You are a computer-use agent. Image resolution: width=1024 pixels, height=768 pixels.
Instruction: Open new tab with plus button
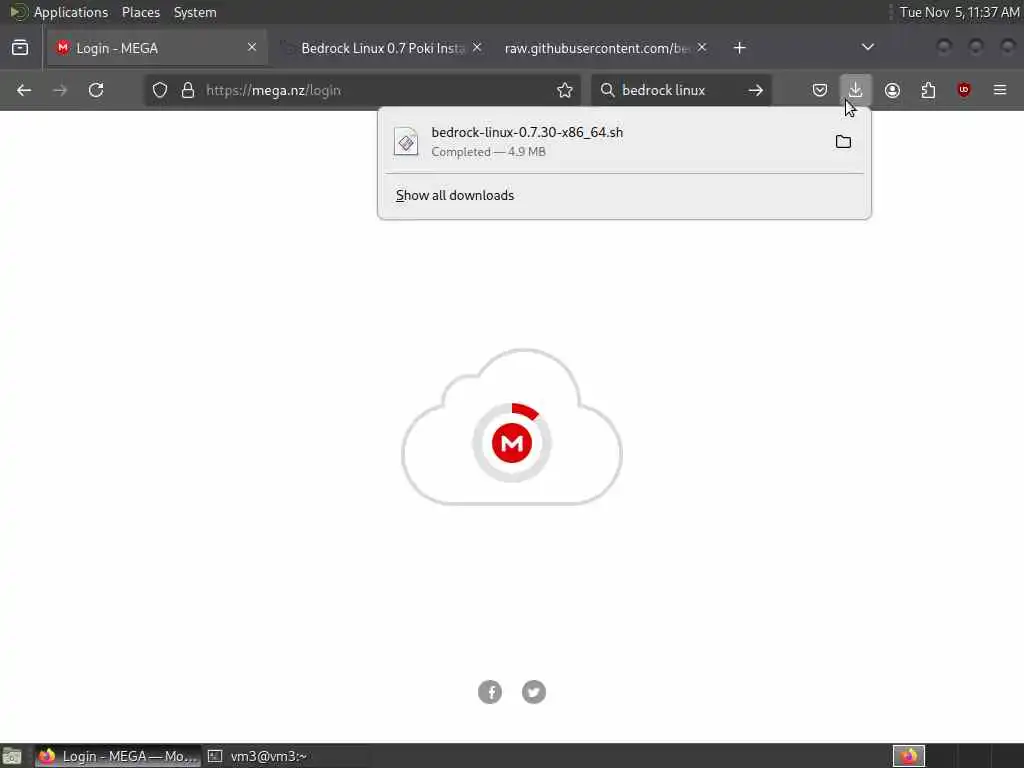tap(739, 48)
